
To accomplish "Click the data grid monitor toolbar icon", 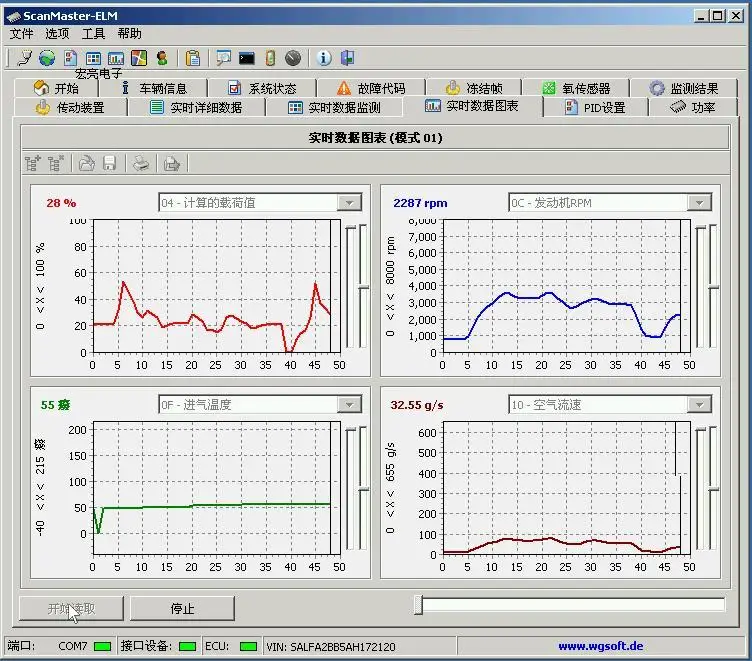I will pyautogui.click(x=93, y=59).
